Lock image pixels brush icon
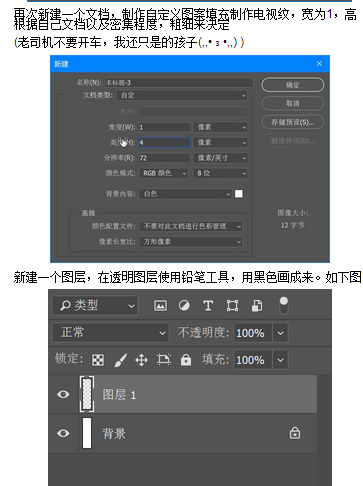The height and width of the screenshot is (486, 363). click(120, 360)
